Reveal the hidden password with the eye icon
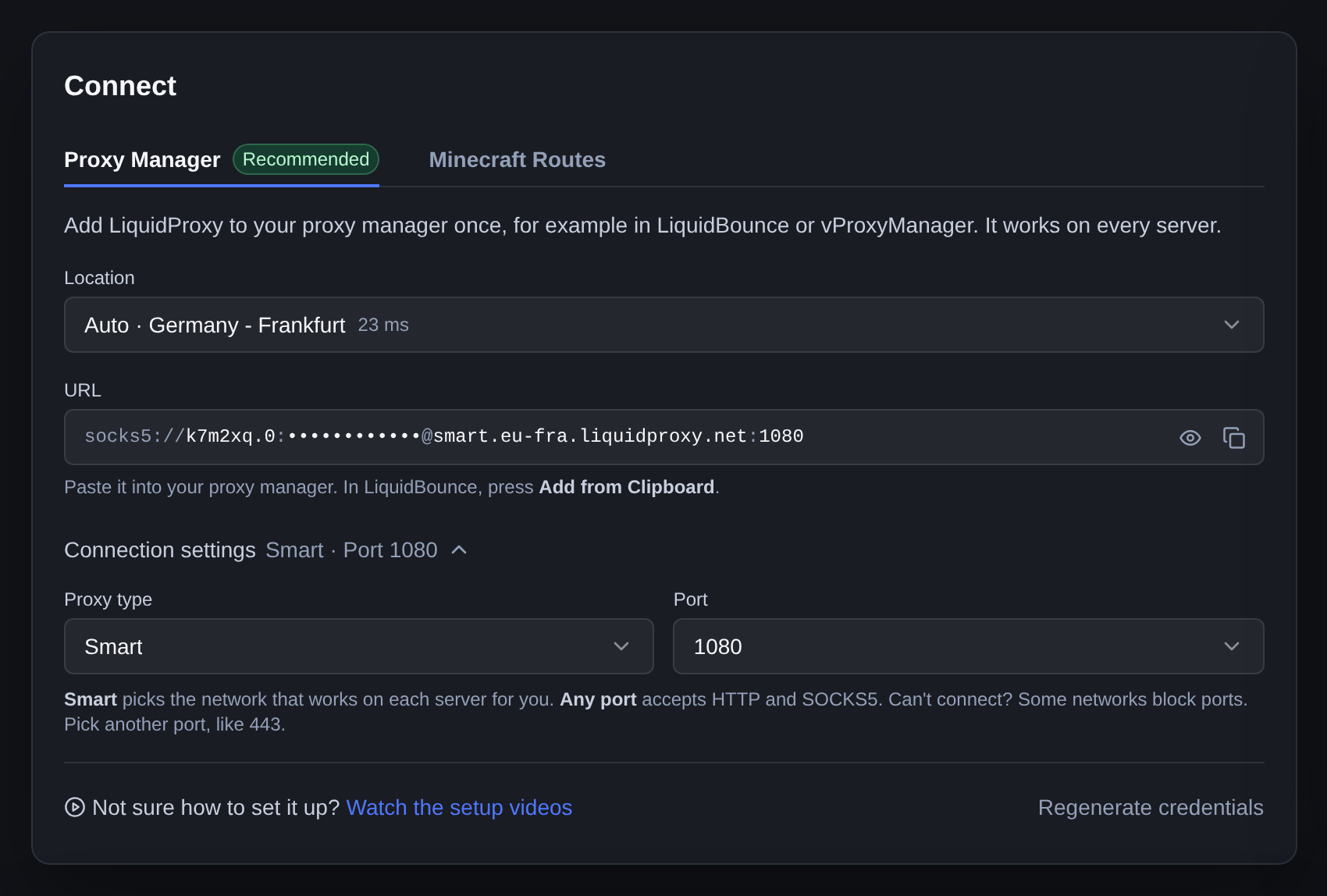The height and width of the screenshot is (896, 1327). pyautogui.click(x=1190, y=438)
